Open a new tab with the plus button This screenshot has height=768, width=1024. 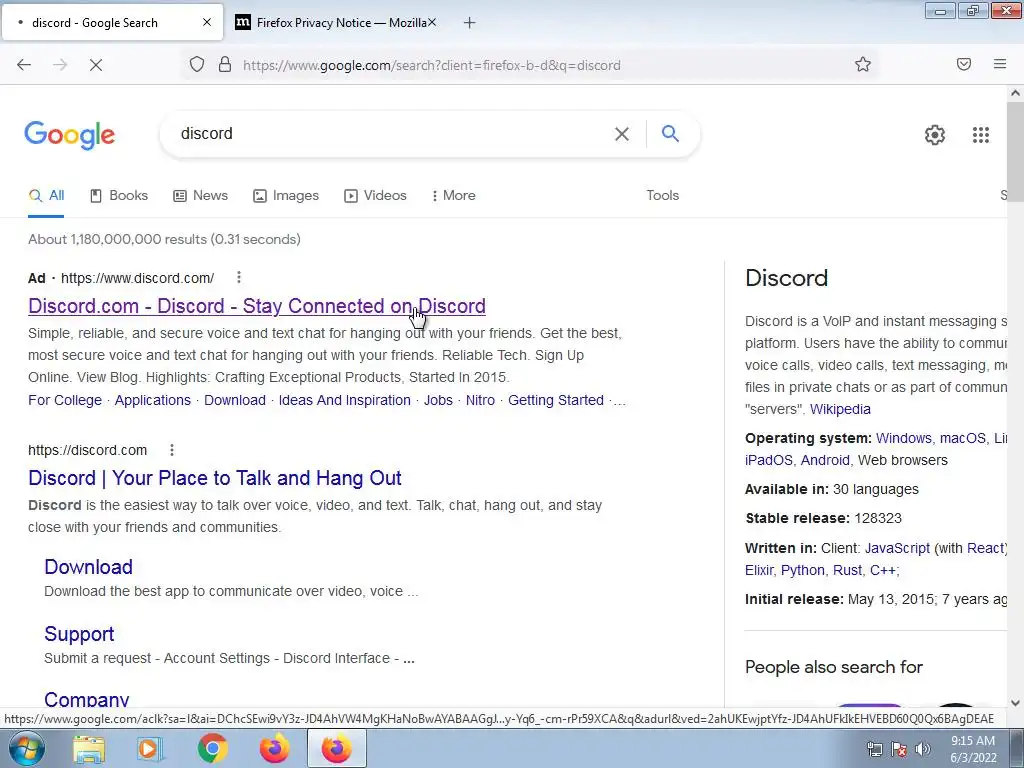(469, 23)
